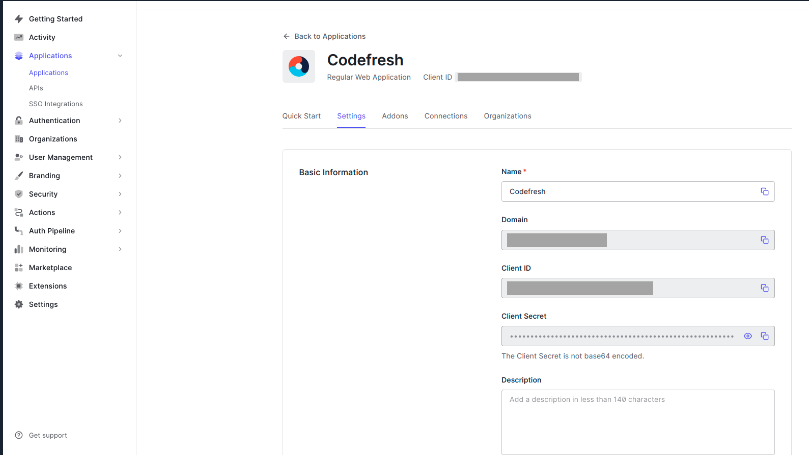Copy the Client ID field value
Screen dimensions: 809x455
click(x=764, y=288)
